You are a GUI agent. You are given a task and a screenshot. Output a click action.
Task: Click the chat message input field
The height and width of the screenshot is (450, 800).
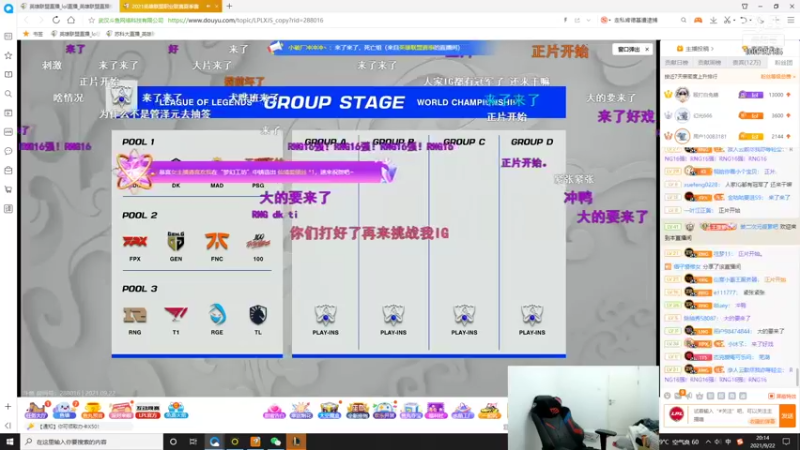[x=733, y=415]
